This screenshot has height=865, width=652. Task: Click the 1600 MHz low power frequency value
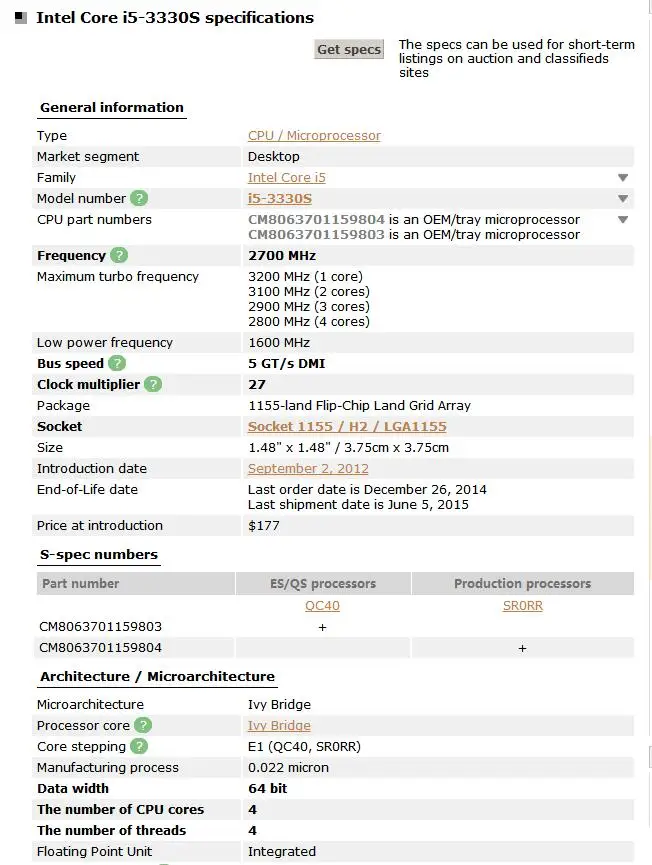(279, 343)
